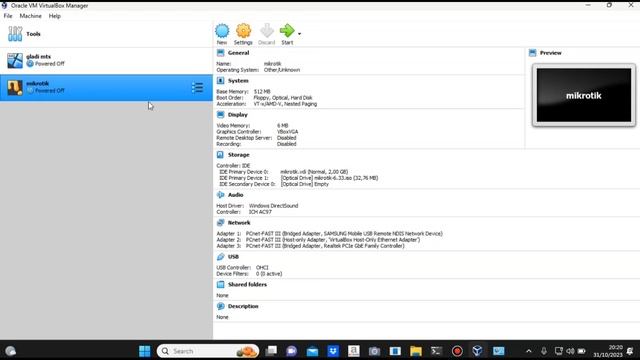The image size is (640, 360).
Task: Open the General section header link
Action: click(238, 53)
